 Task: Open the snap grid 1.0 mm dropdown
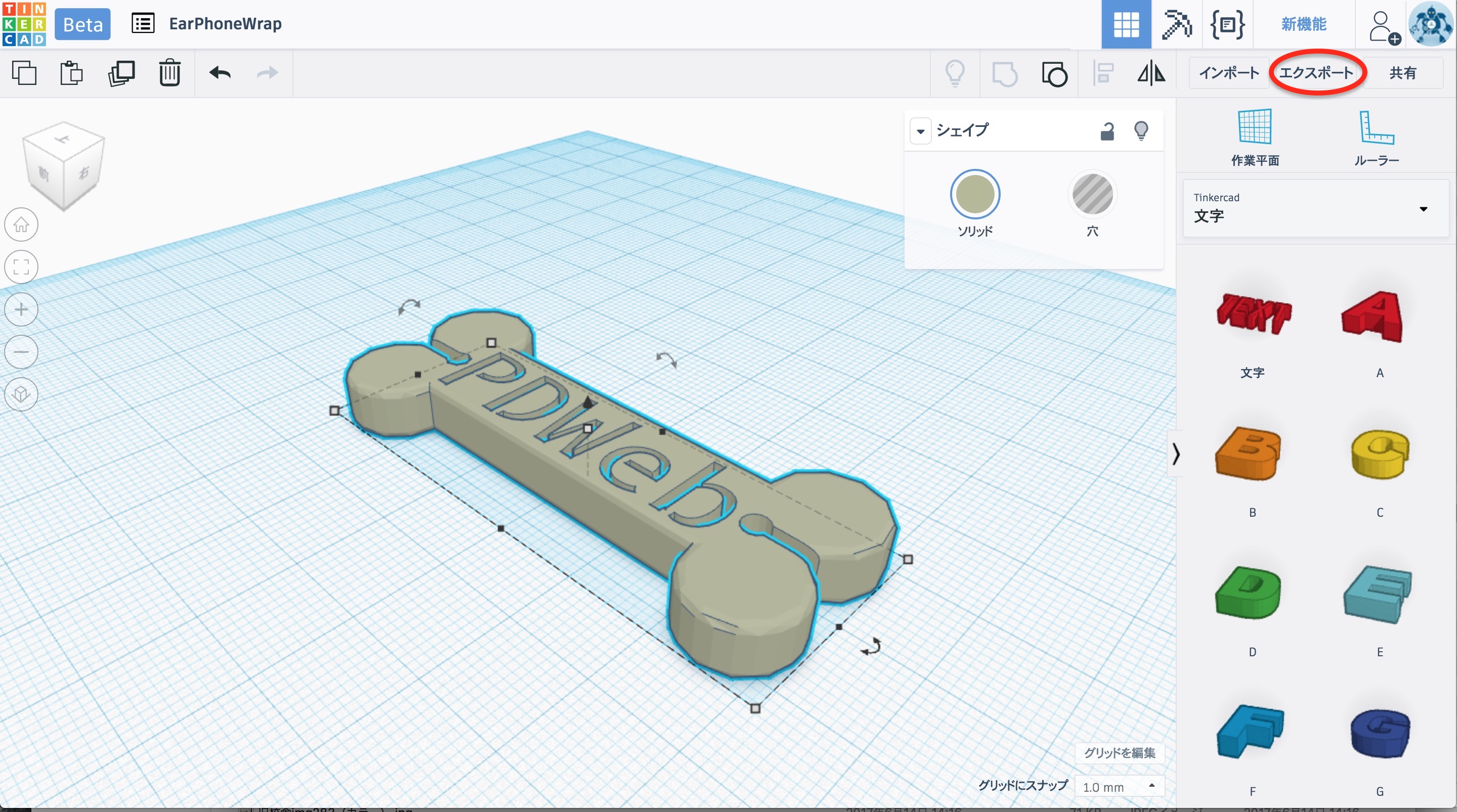[1118, 787]
